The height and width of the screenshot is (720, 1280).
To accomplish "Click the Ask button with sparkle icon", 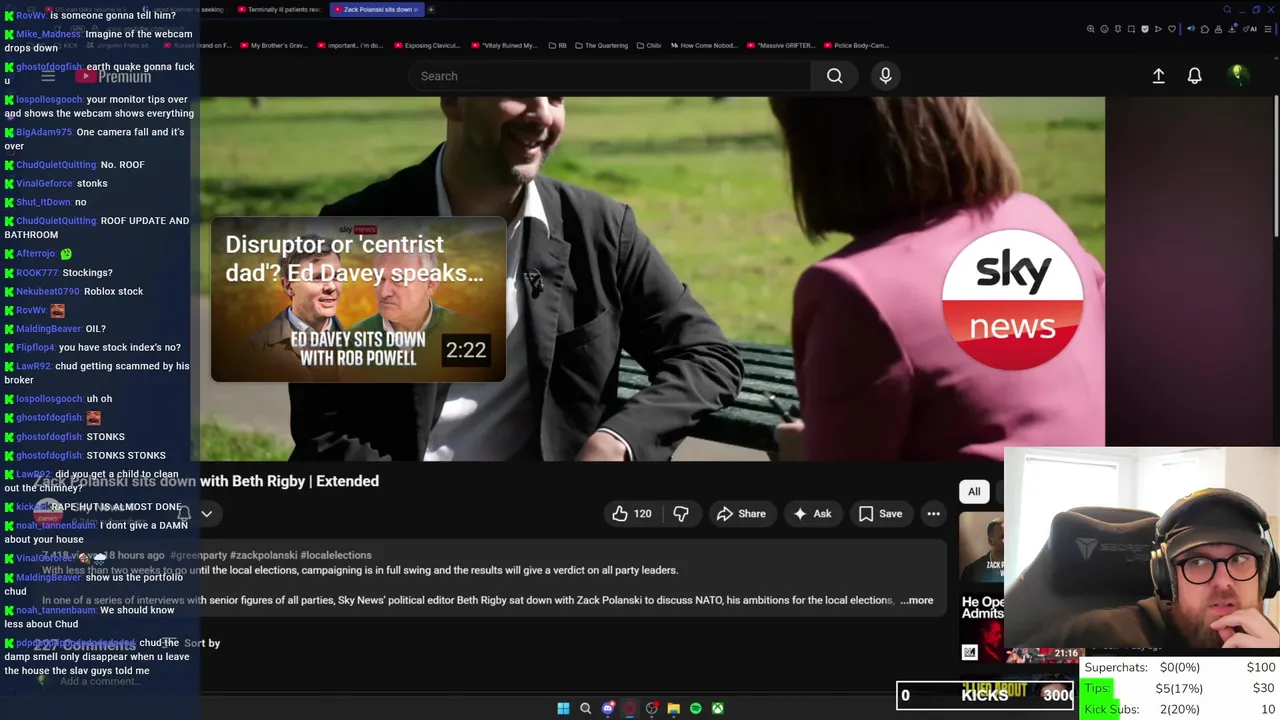I will click(x=812, y=514).
